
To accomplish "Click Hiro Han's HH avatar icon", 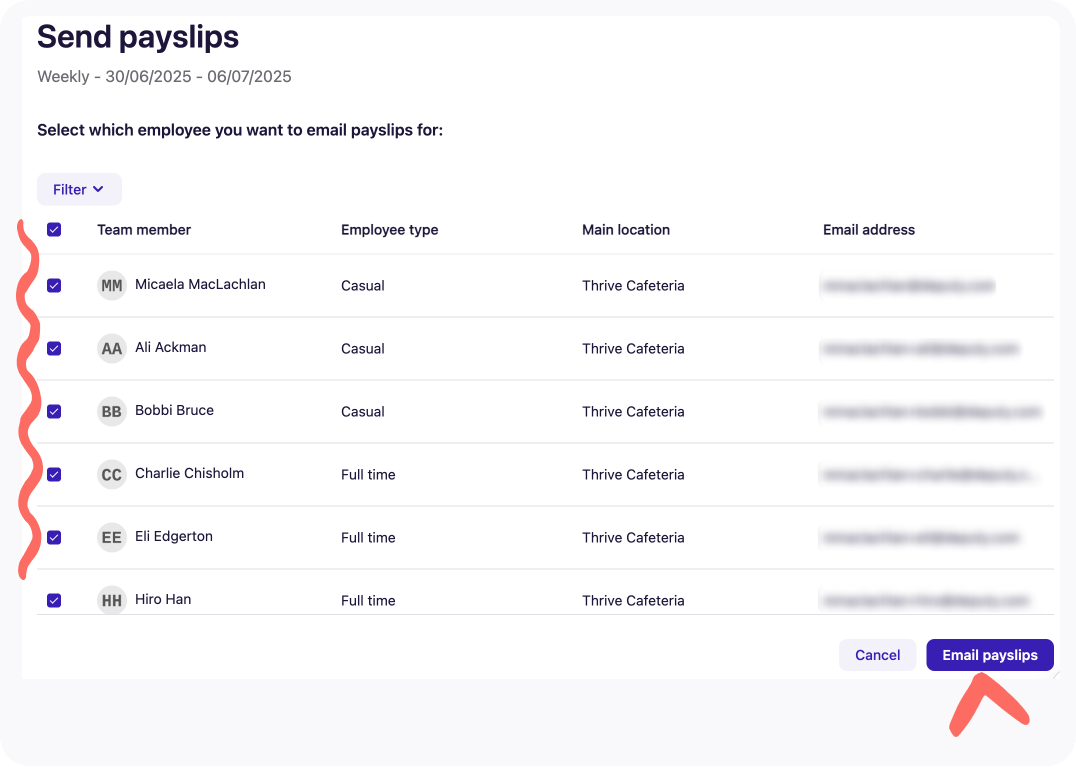I will (x=111, y=600).
